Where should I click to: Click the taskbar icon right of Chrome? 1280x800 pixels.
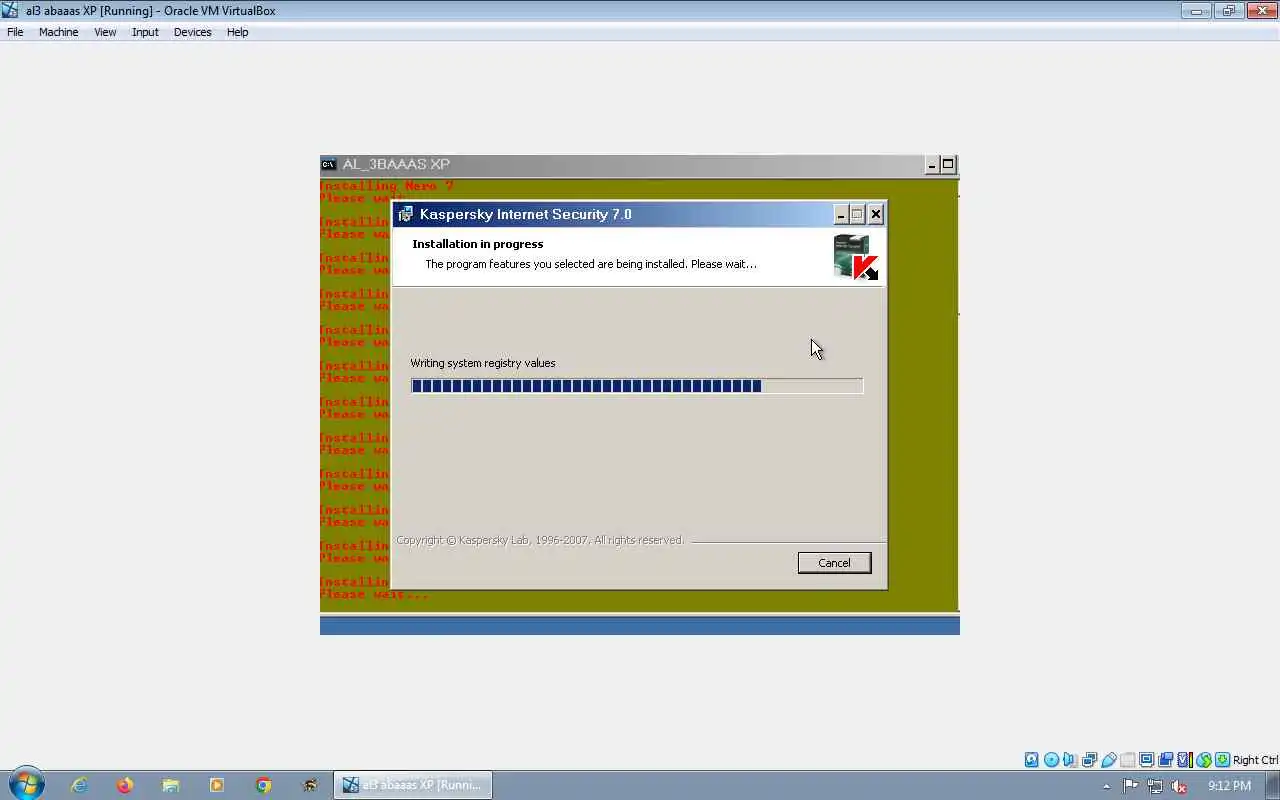click(x=310, y=785)
